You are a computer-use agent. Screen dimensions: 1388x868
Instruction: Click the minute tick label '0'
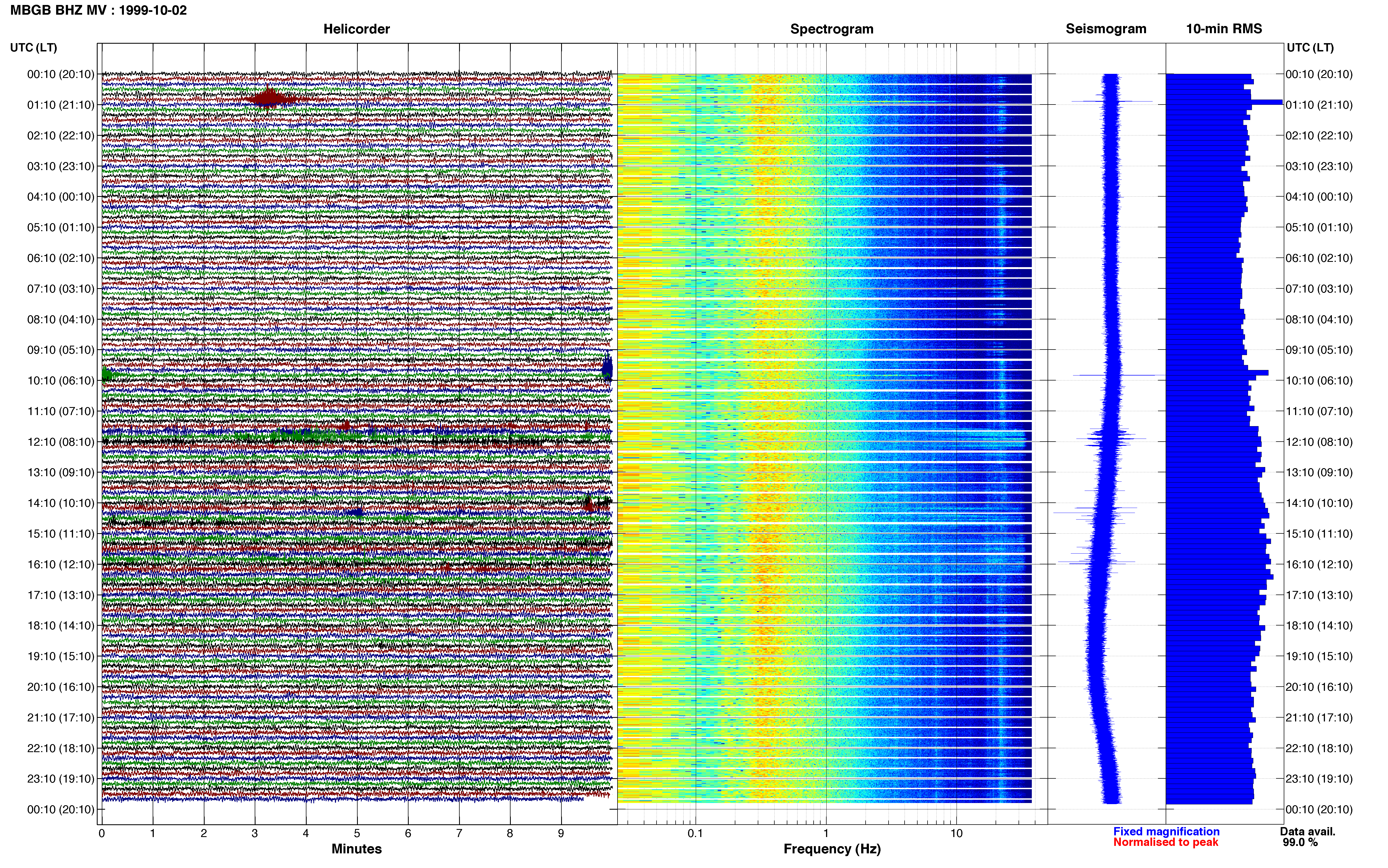coord(101,833)
